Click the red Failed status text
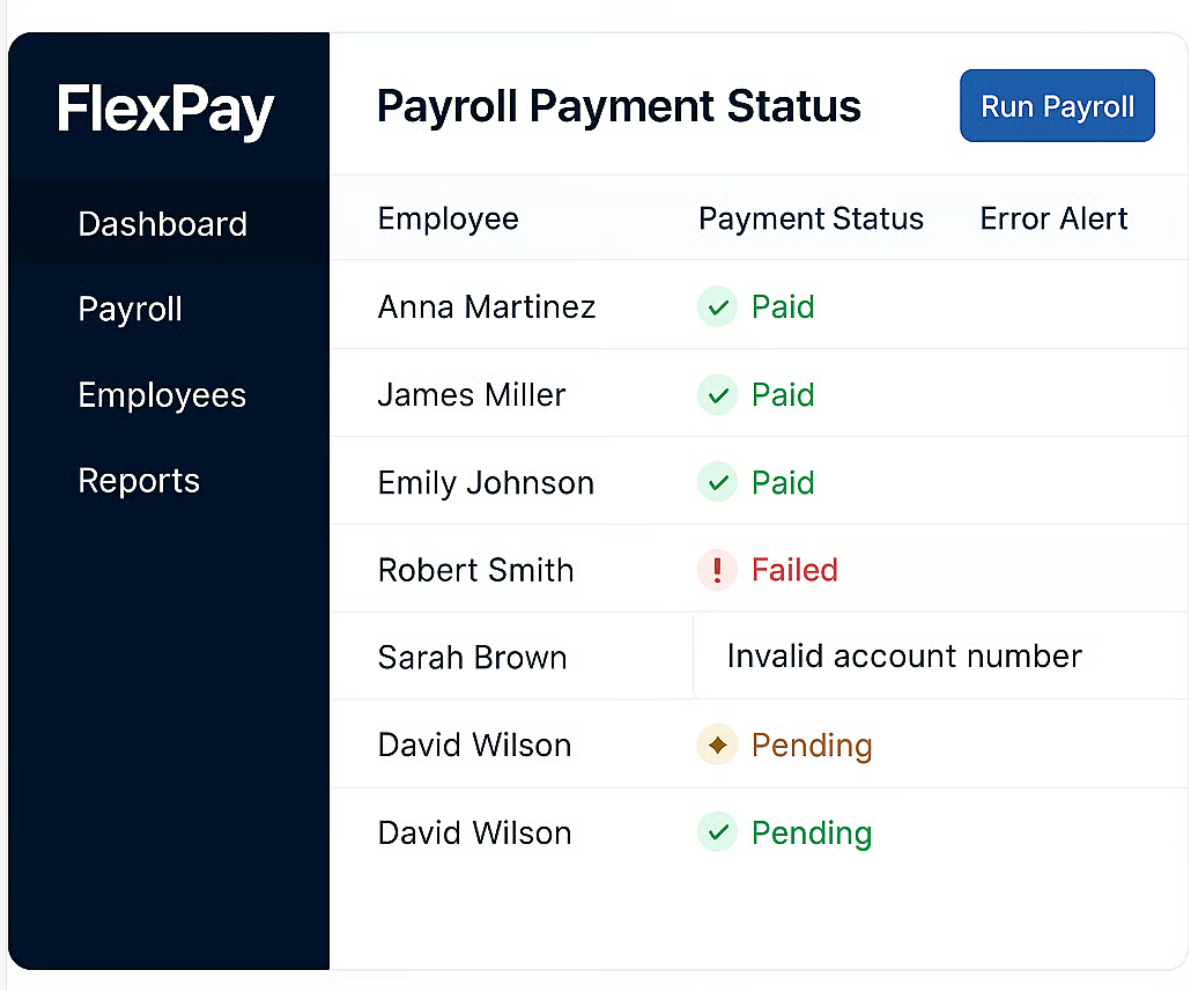Image resolution: width=1189 pixels, height=990 pixels. (794, 570)
